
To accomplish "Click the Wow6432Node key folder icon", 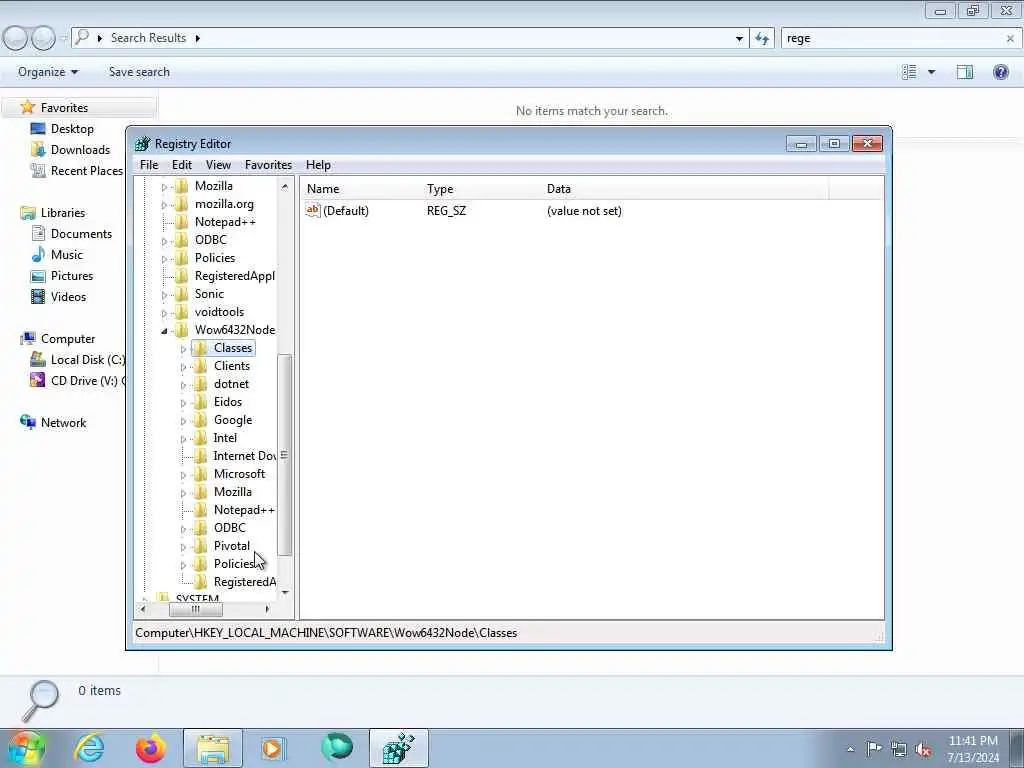I will 182,330.
